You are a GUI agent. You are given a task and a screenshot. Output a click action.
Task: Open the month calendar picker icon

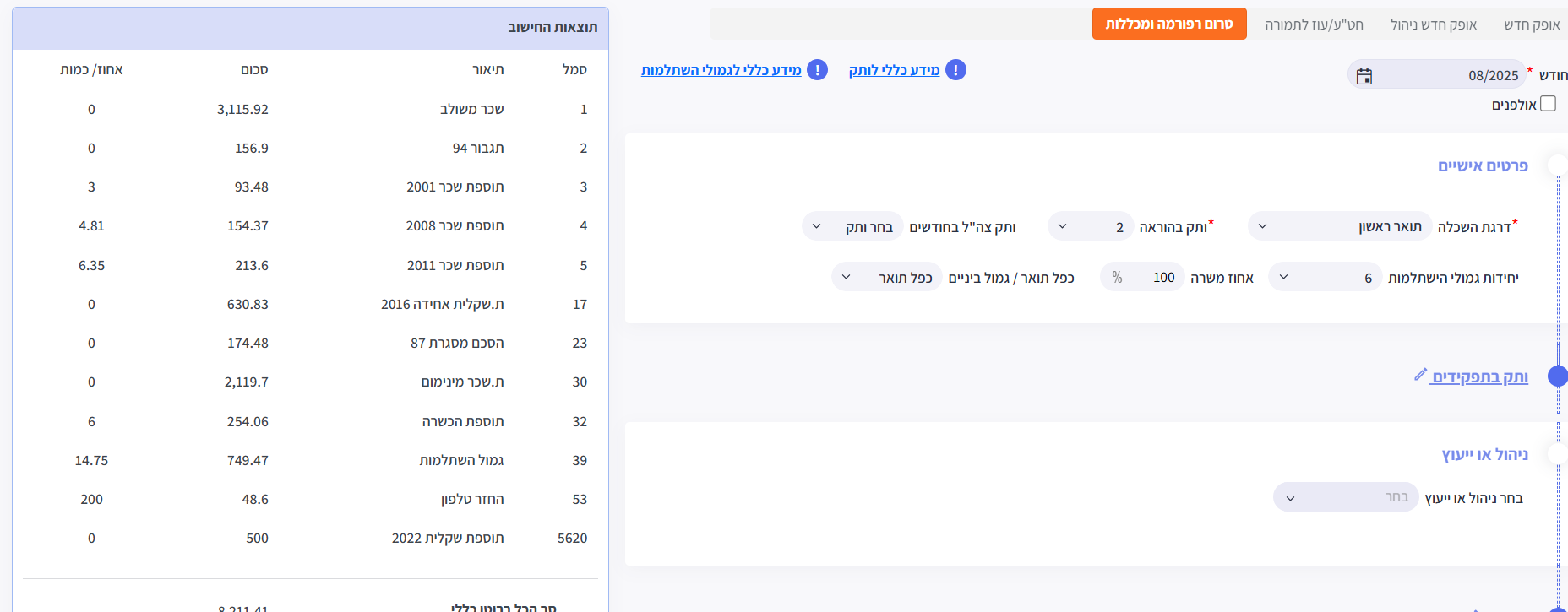(x=1364, y=76)
